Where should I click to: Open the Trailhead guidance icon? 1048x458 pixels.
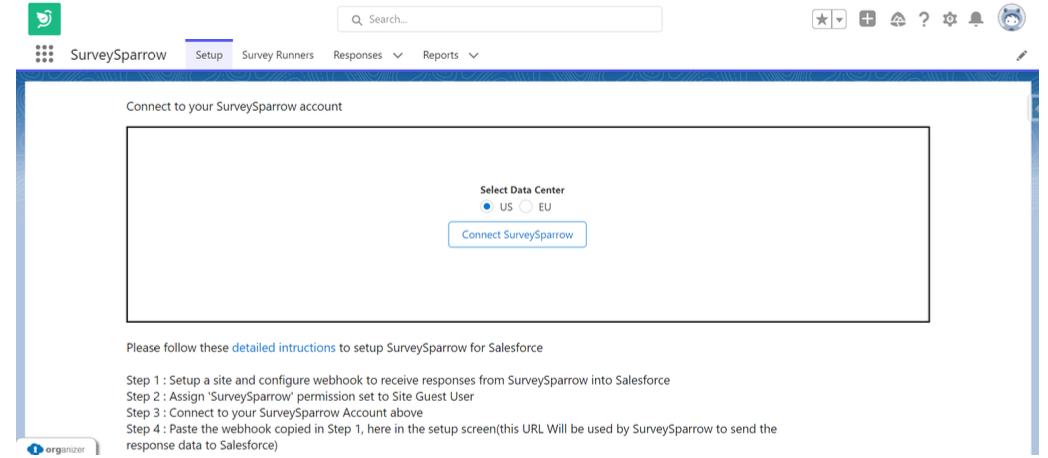(x=896, y=19)
